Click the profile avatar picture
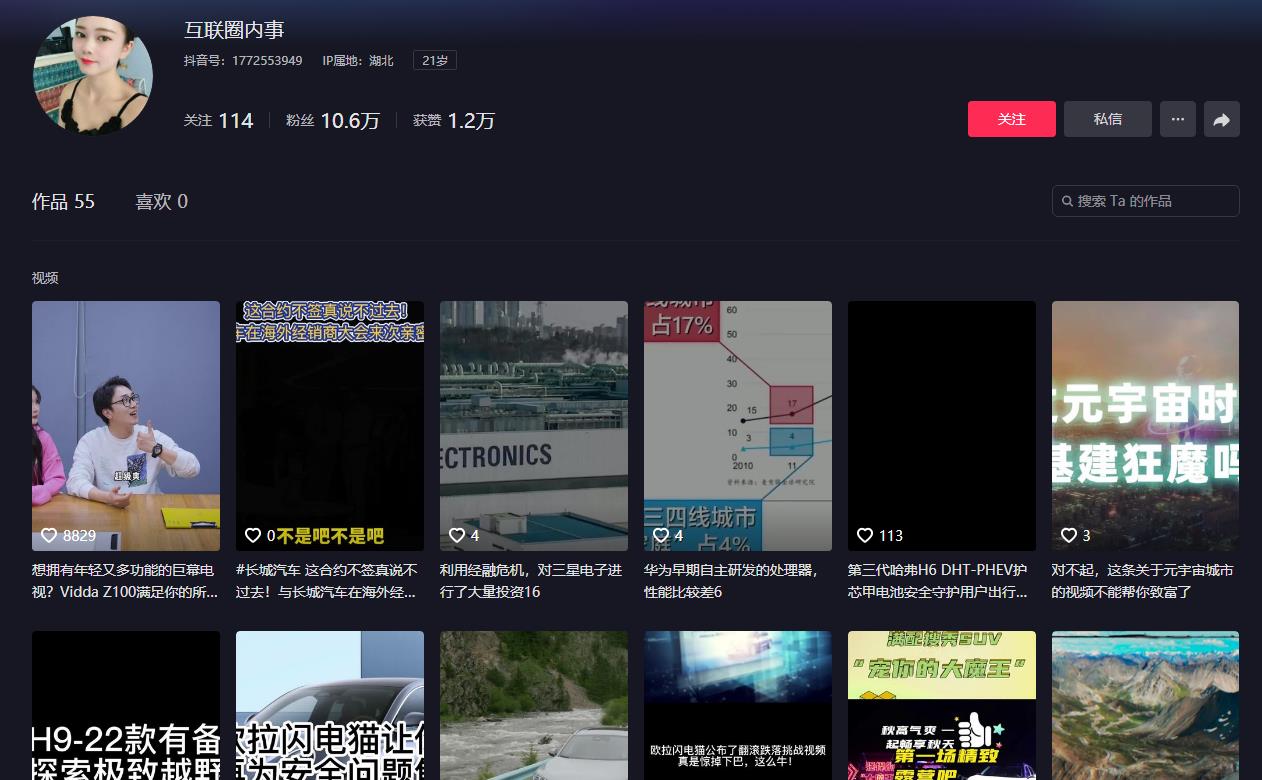Screen dimensions: 1262x780 click(93, 75)
